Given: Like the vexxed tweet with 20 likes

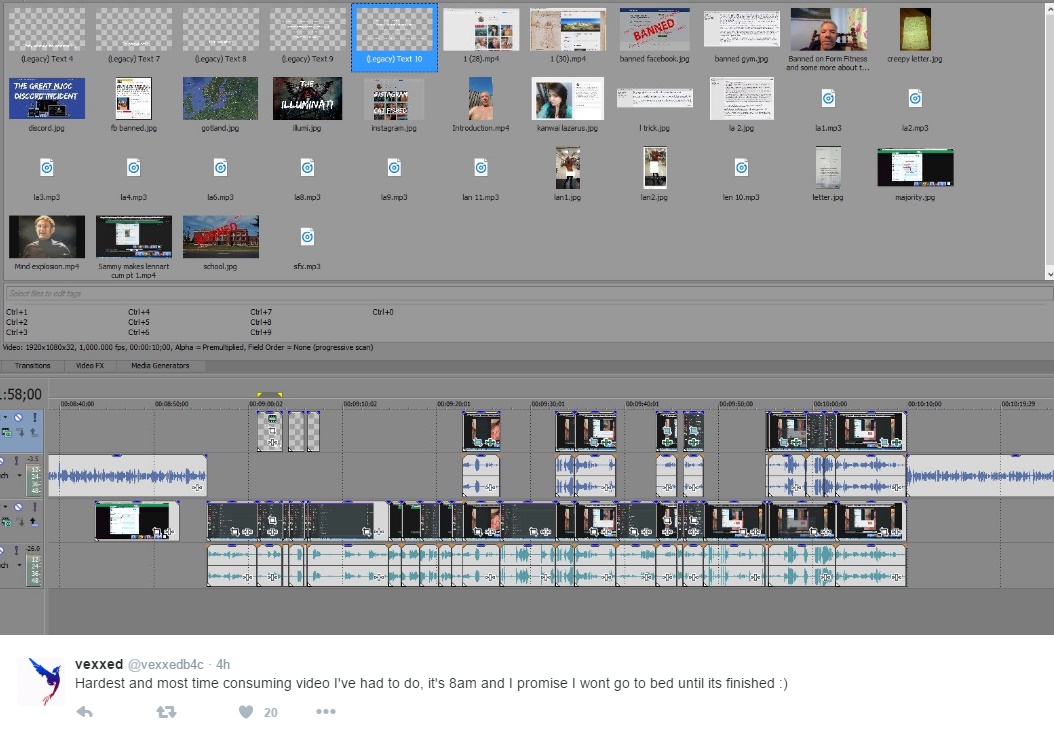Looking at the screenshot, I should coord(246,711).
